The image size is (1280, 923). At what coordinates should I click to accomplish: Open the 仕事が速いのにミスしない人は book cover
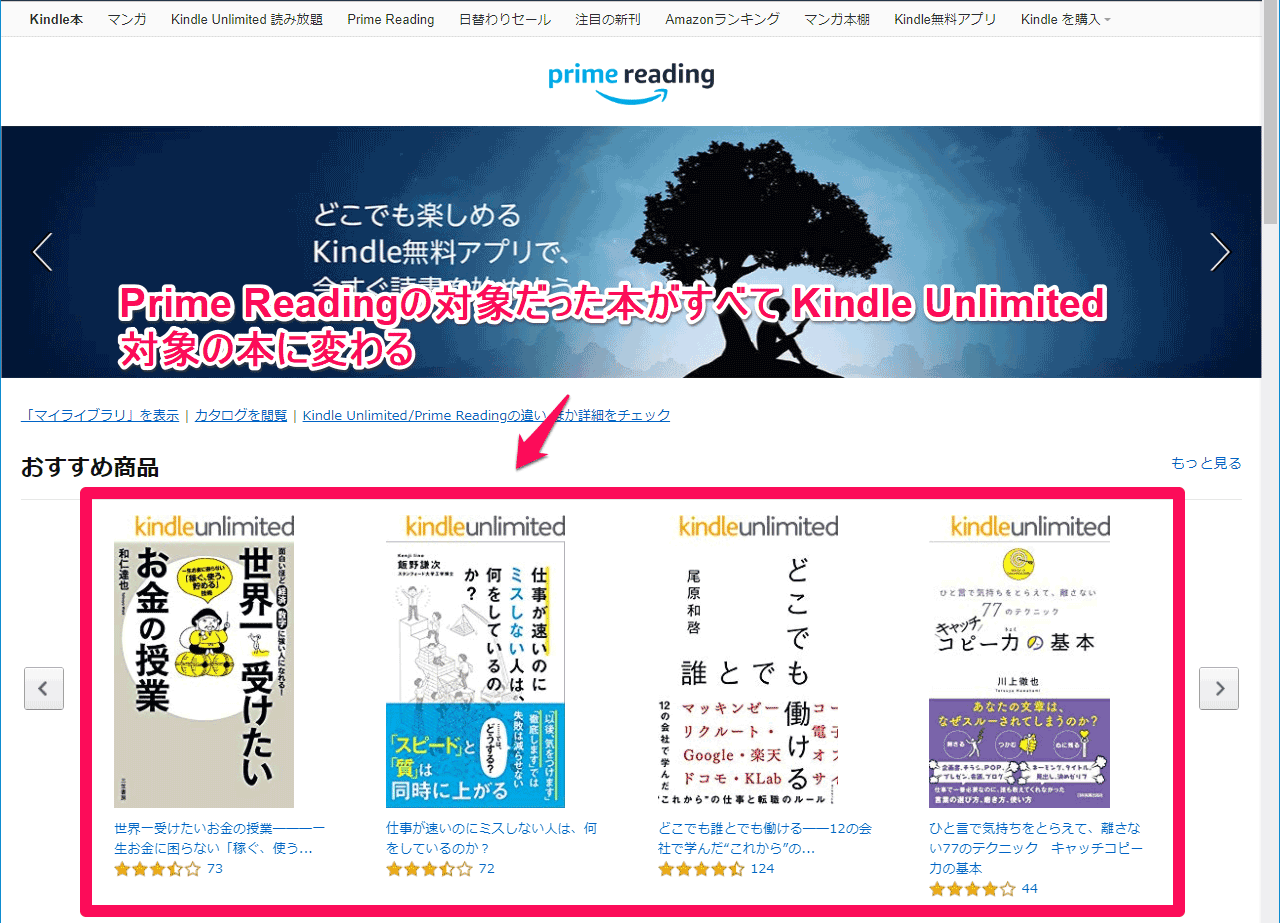475,675
